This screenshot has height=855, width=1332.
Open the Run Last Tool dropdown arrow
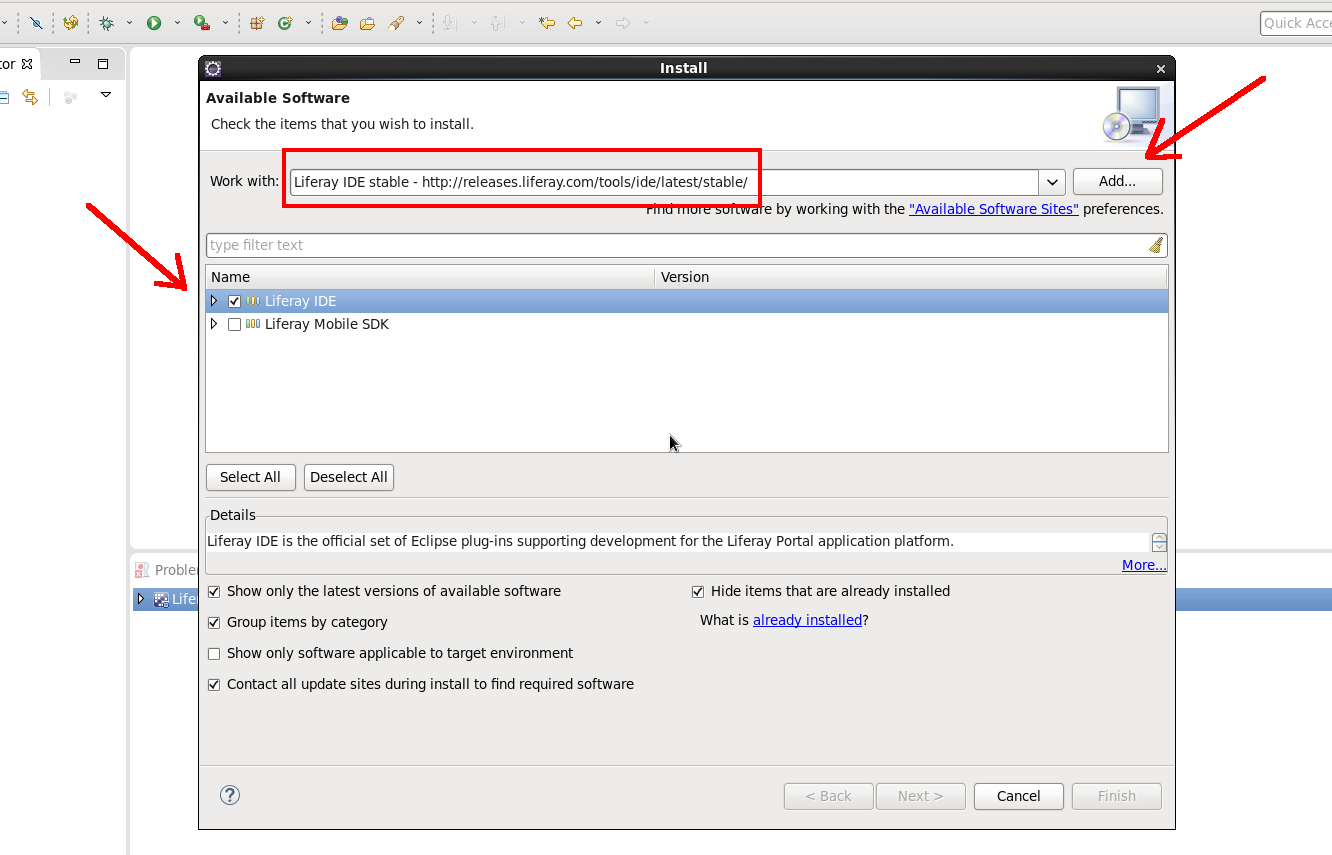[225, 22]
